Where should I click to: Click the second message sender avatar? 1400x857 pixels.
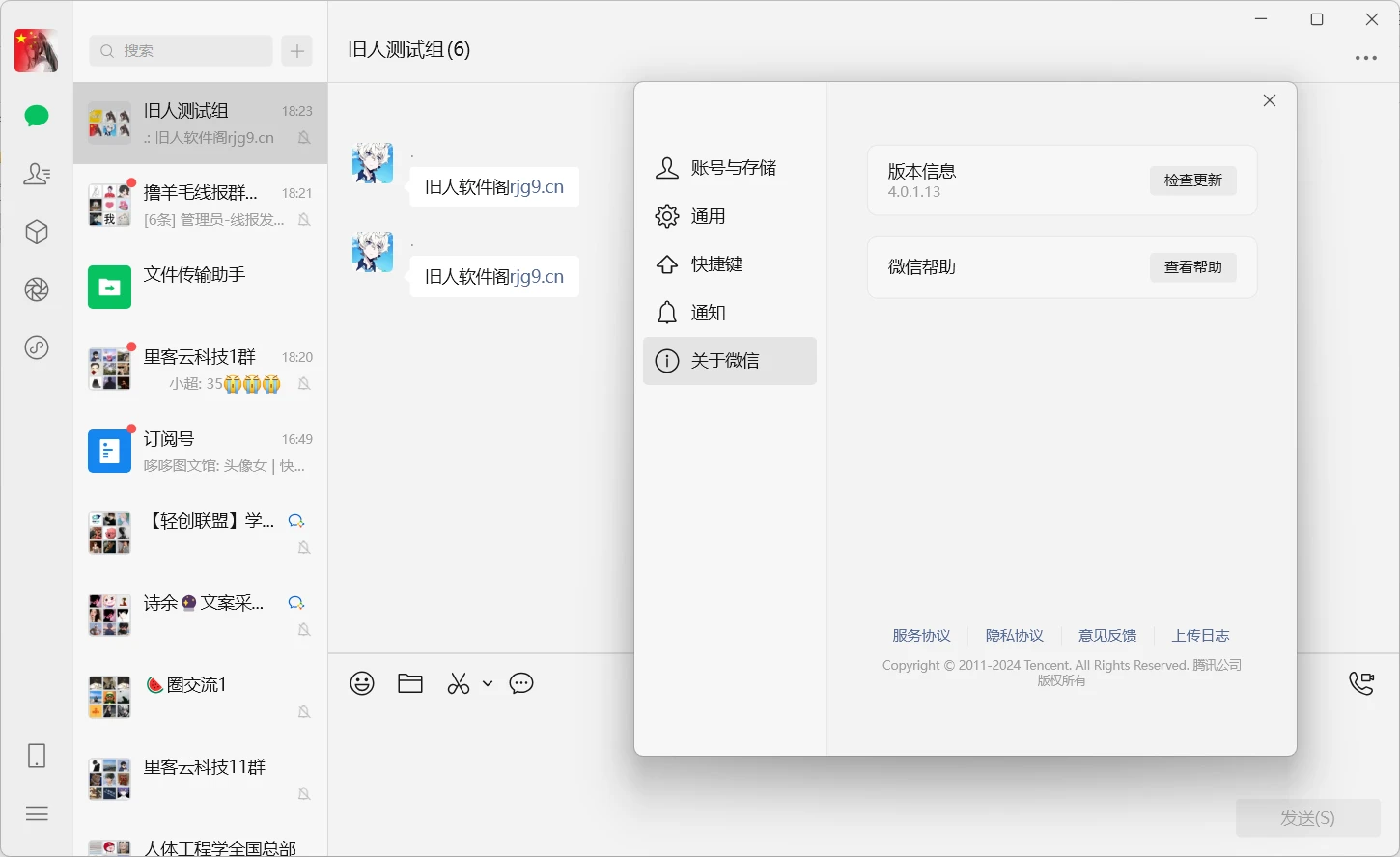(373, 252)
